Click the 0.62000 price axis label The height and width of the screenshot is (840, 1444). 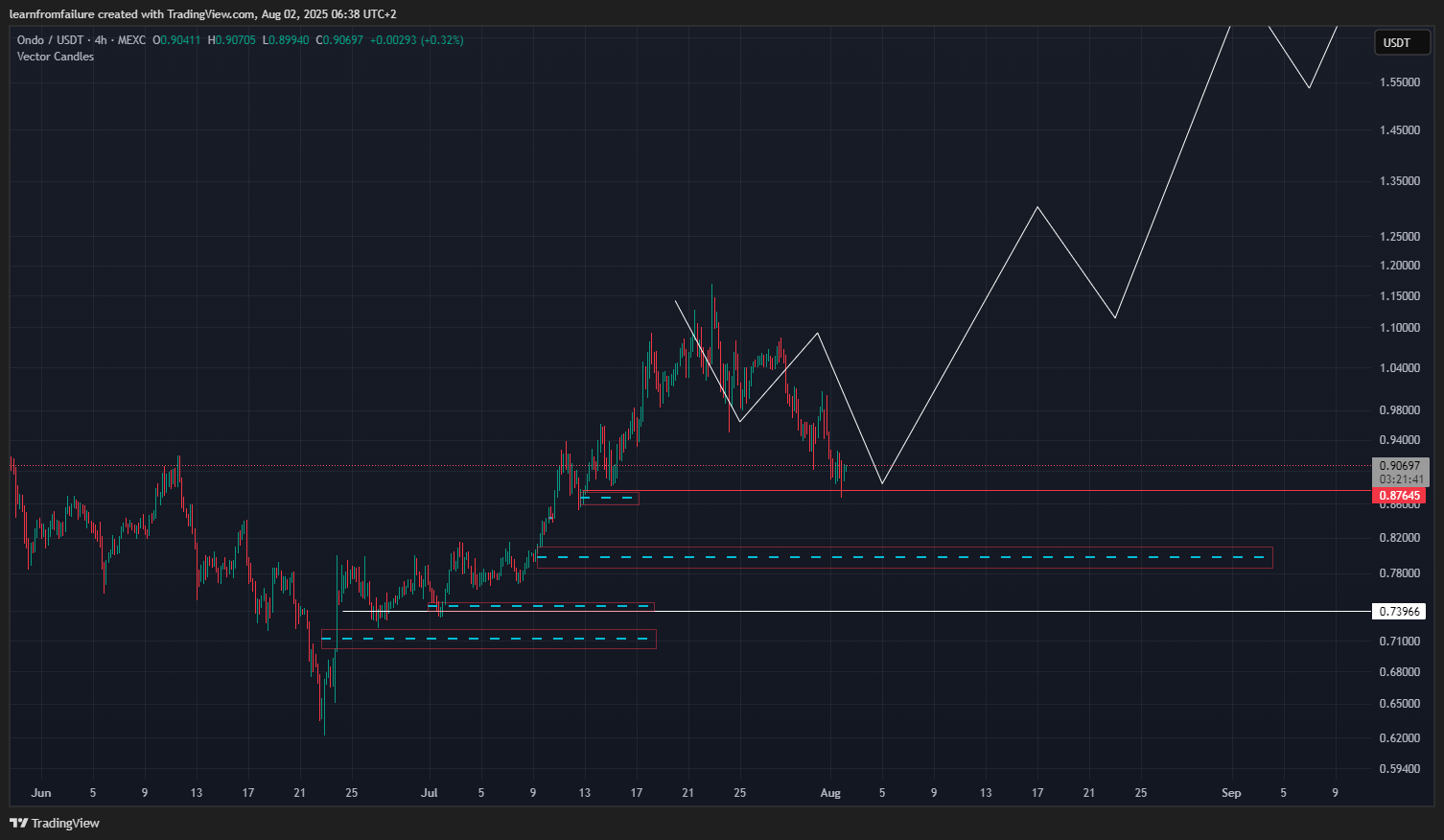1400,738
